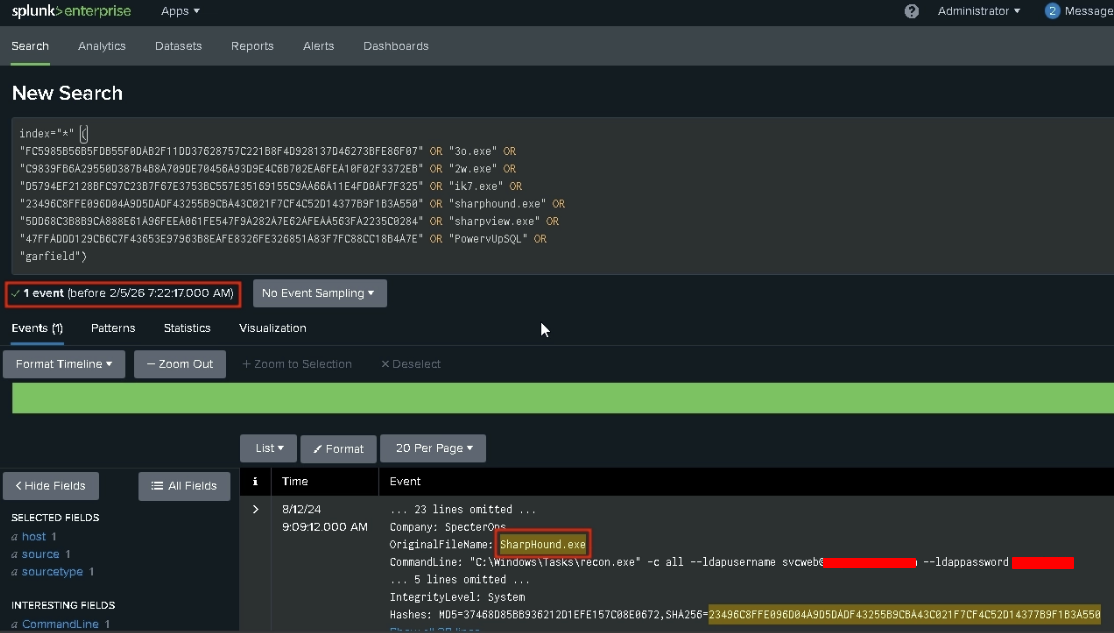Screen dimensions: 1114x633
Task: Click the Format pencil button
Action: [x=338, y=449]
